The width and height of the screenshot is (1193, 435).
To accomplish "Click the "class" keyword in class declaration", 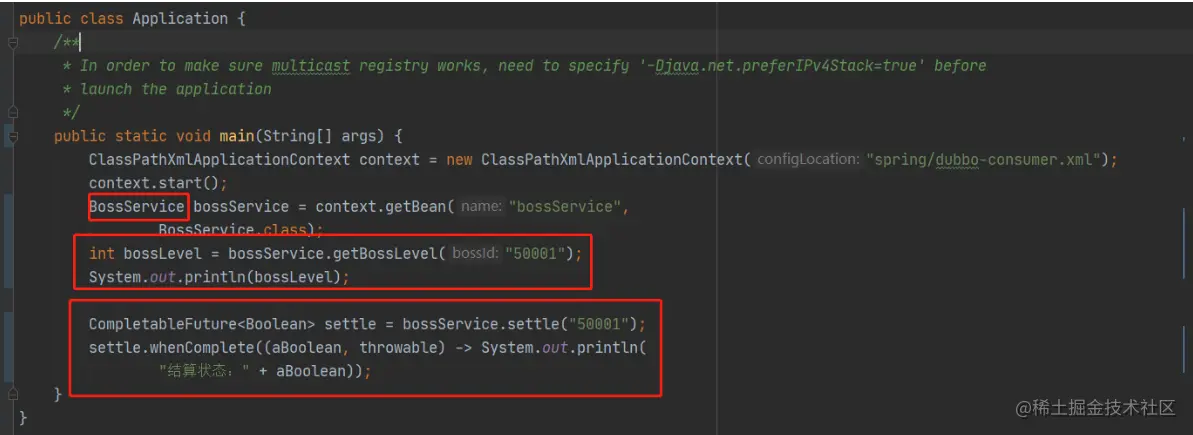I will coord(102,19).
